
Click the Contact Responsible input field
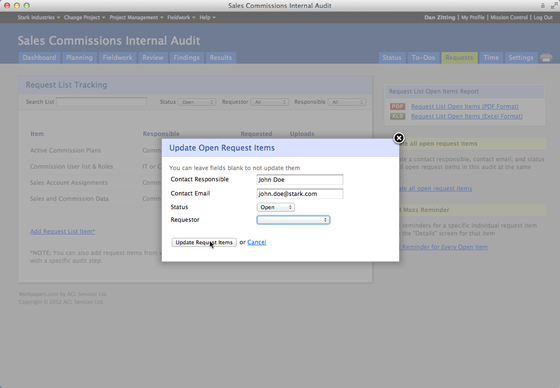tap(300, 179)
